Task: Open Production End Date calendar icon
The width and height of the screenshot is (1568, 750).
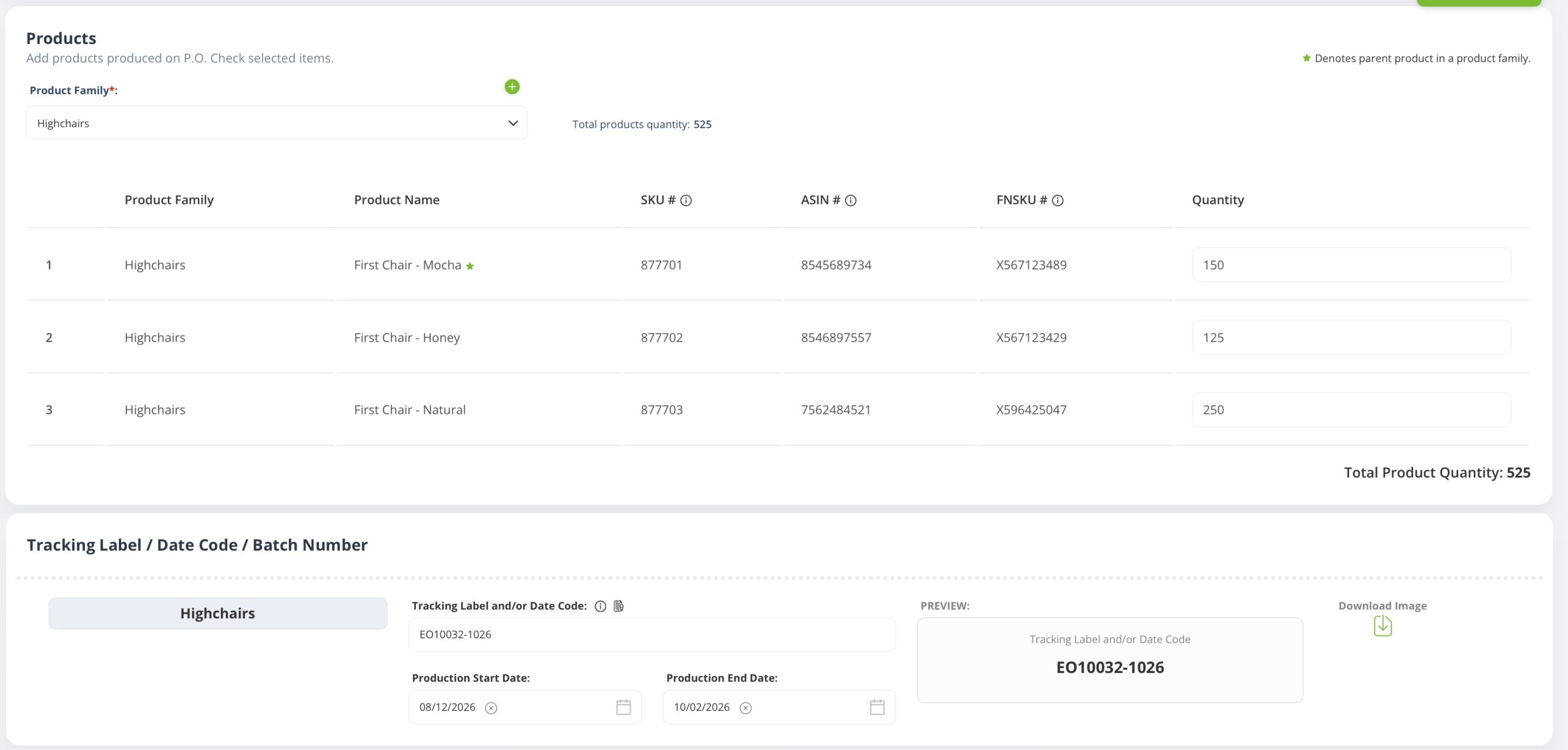Action: click(x=877, y=707)
